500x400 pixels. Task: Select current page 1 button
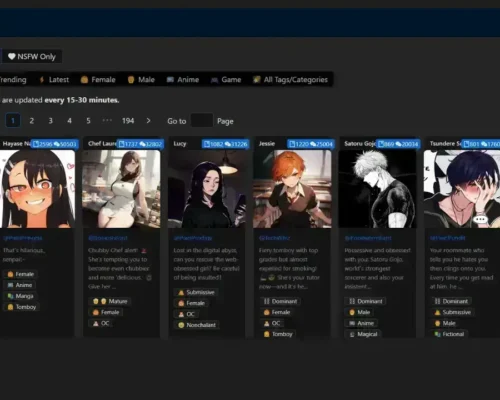pos(13,121)
